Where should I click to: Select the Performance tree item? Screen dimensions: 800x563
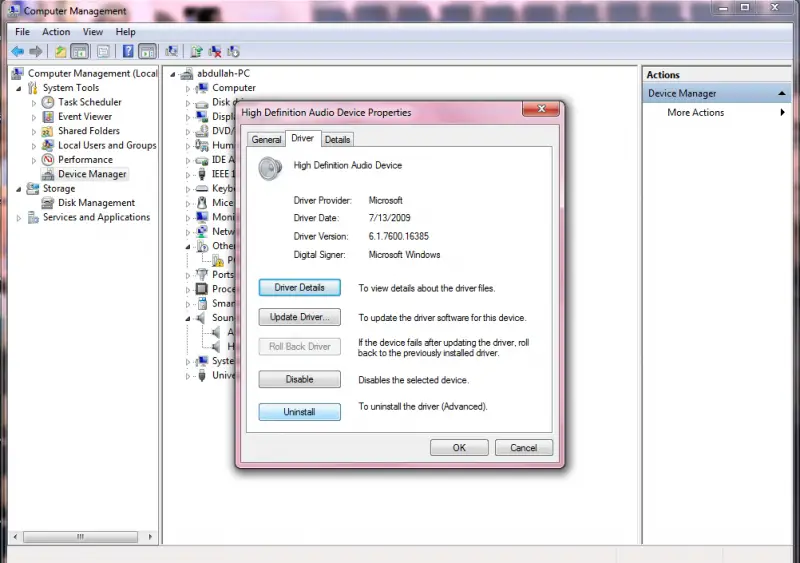point(85,160)
